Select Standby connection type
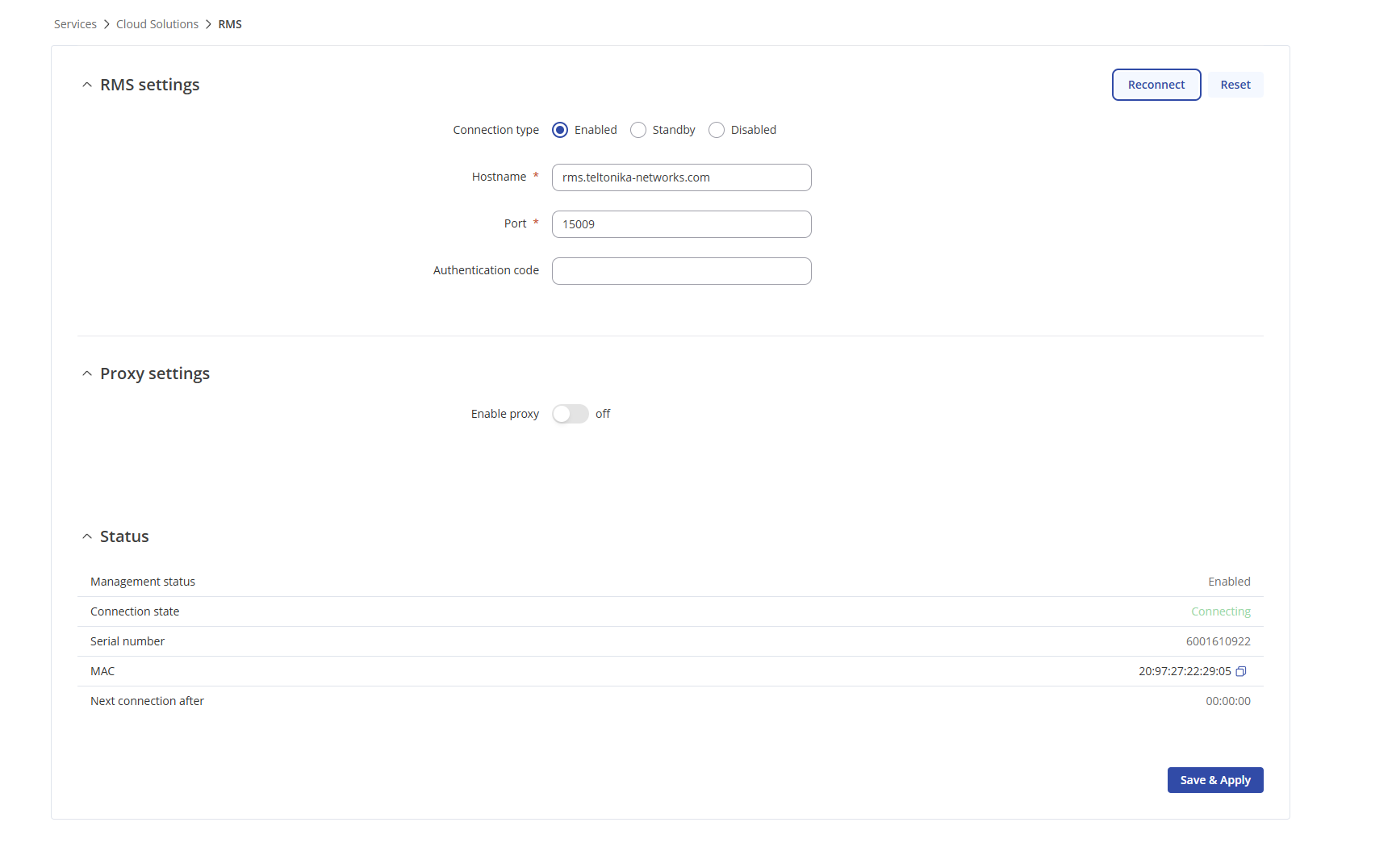Screen dimensions: 1392x868 638,130
